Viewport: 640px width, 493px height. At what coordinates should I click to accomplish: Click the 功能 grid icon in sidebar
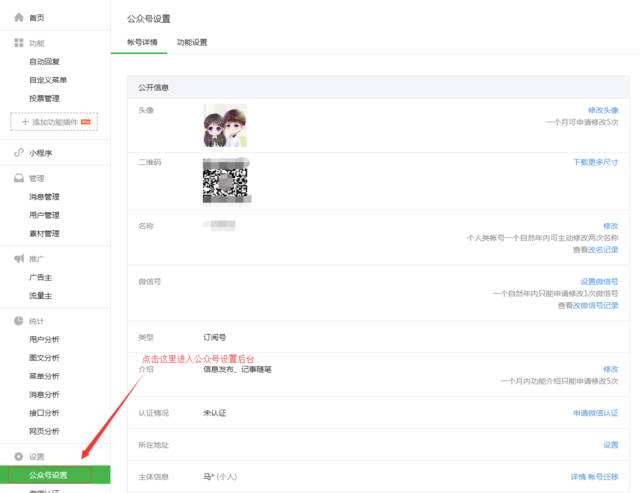[18, 44]
